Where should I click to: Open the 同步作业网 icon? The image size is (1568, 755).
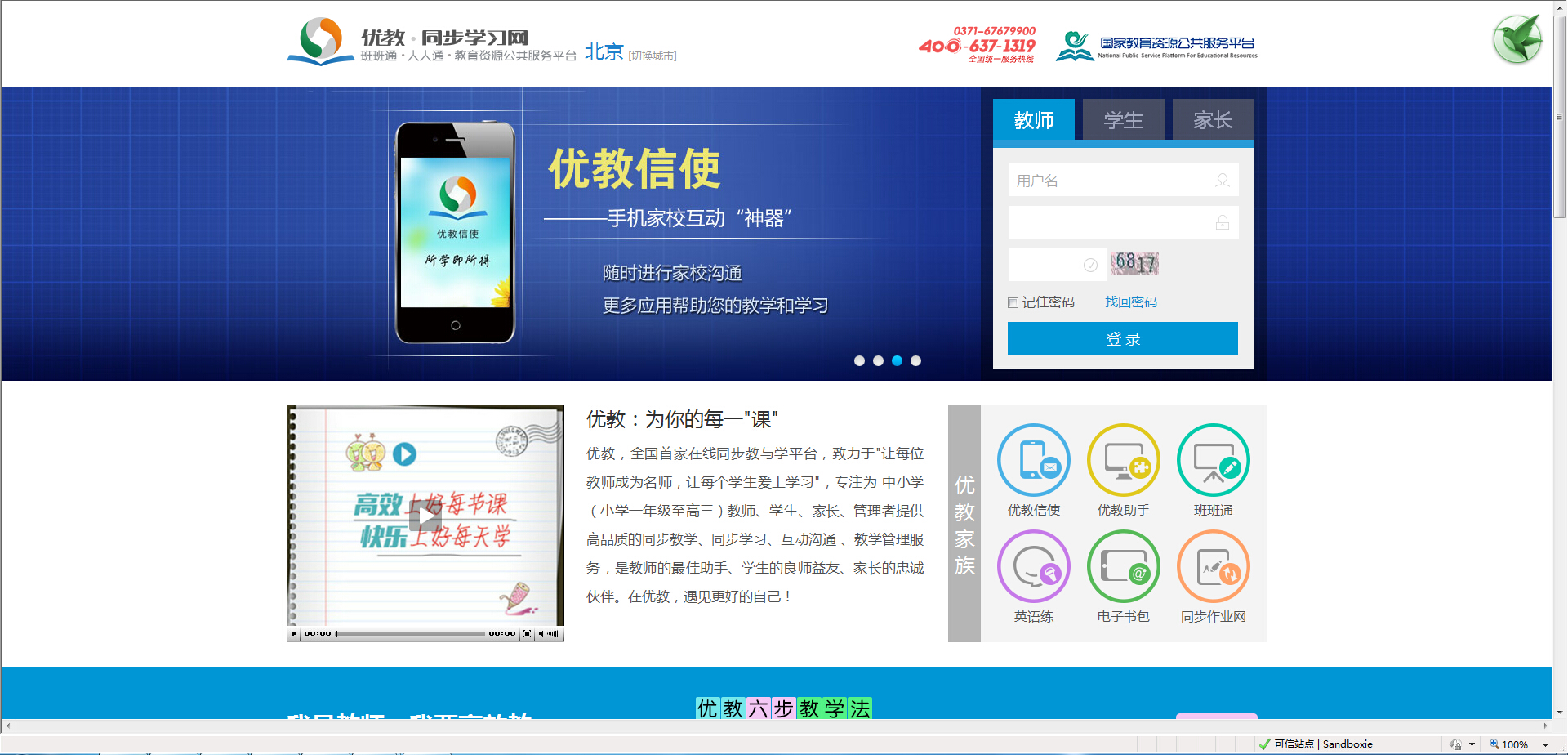1213,566
